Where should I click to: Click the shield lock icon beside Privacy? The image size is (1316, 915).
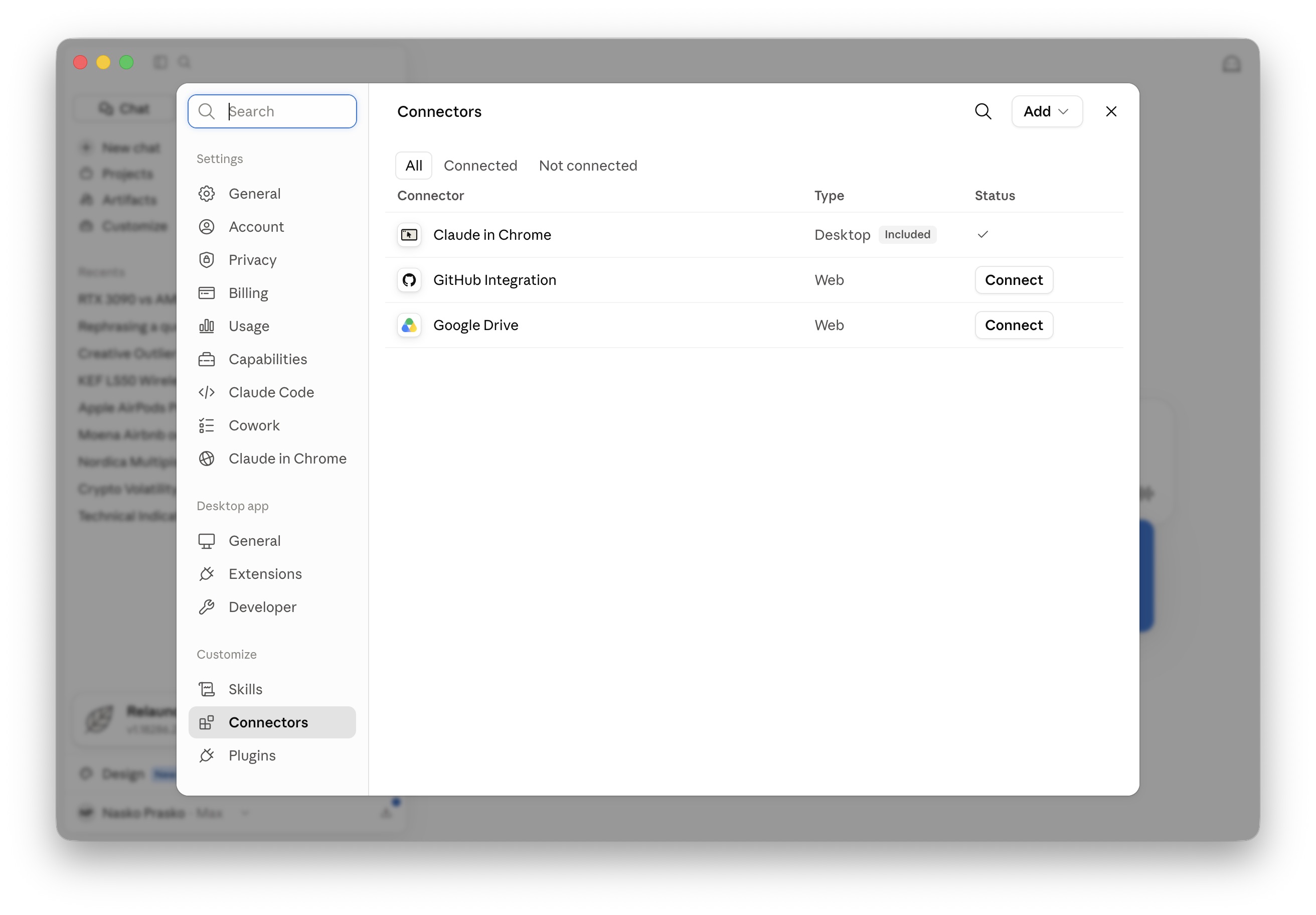[207, 260]
